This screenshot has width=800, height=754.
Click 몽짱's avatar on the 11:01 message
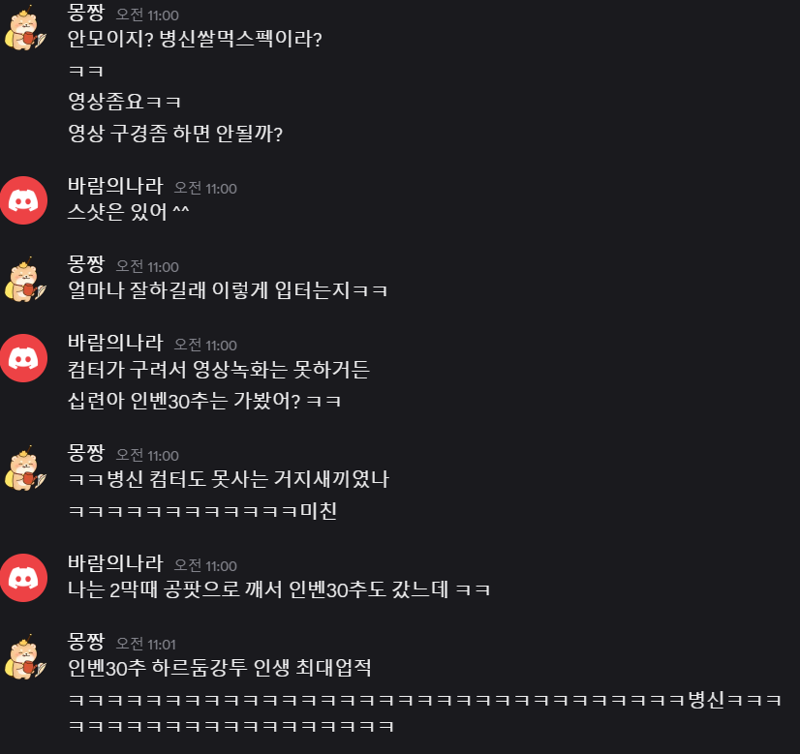click(x=24, y=658)
